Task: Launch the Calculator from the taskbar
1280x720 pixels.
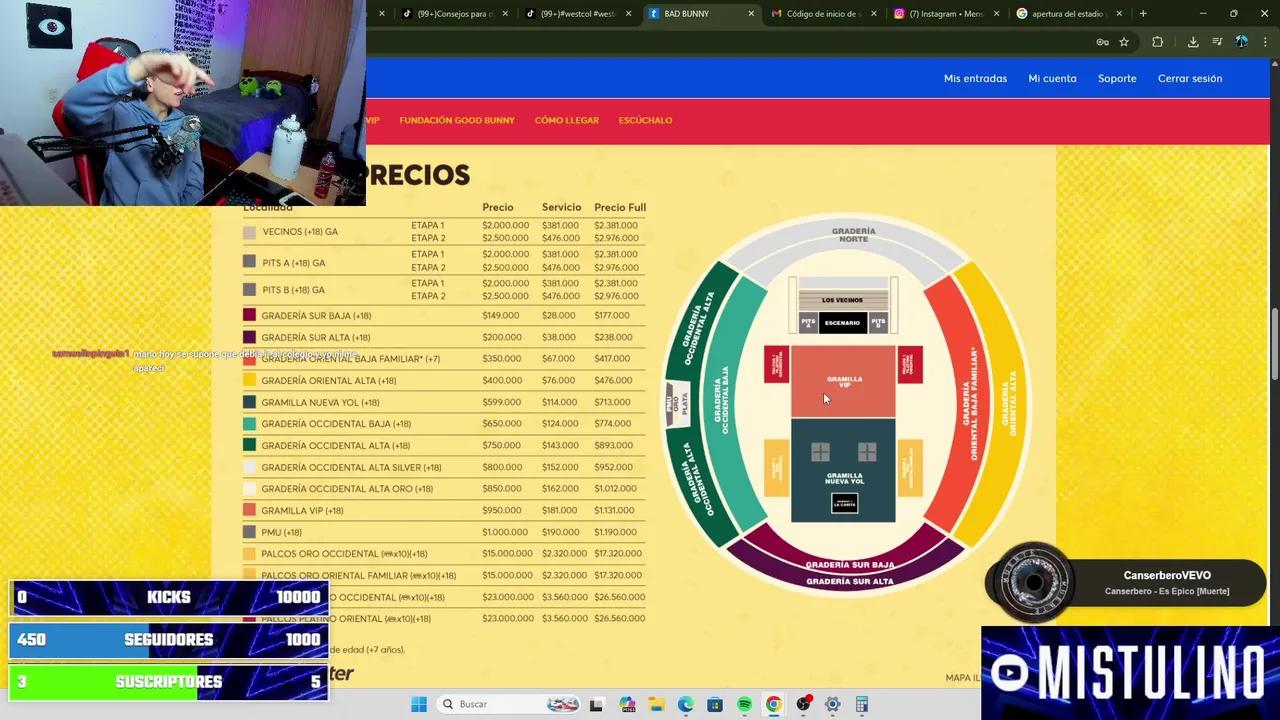Action: tap(861, 705)
